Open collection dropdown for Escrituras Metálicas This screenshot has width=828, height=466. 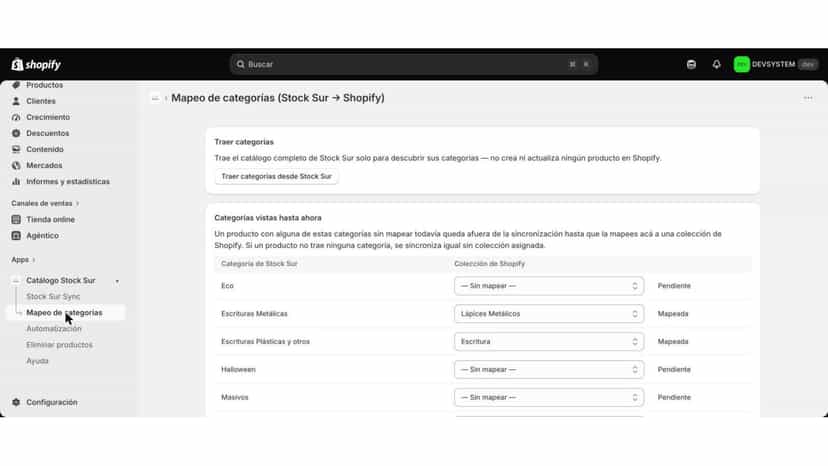[549, 314]
